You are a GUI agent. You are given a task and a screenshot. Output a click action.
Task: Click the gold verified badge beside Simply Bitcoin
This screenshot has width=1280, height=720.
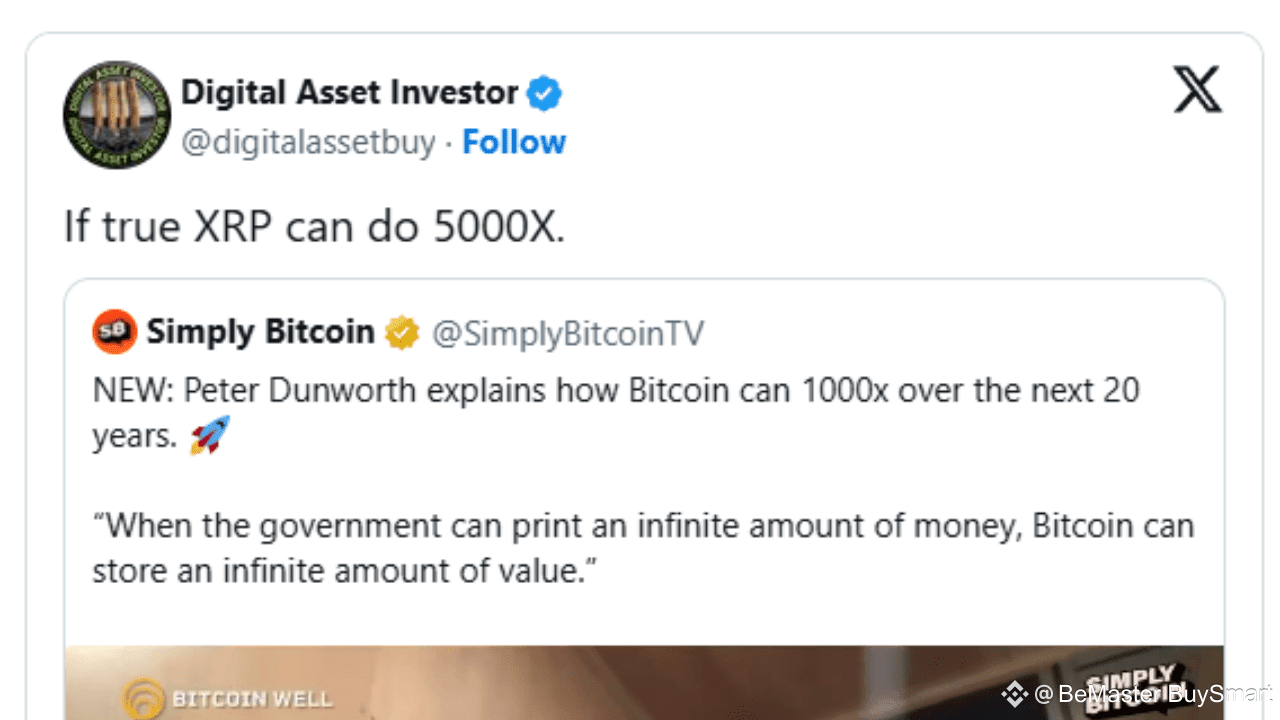click(x=402, y=331)
